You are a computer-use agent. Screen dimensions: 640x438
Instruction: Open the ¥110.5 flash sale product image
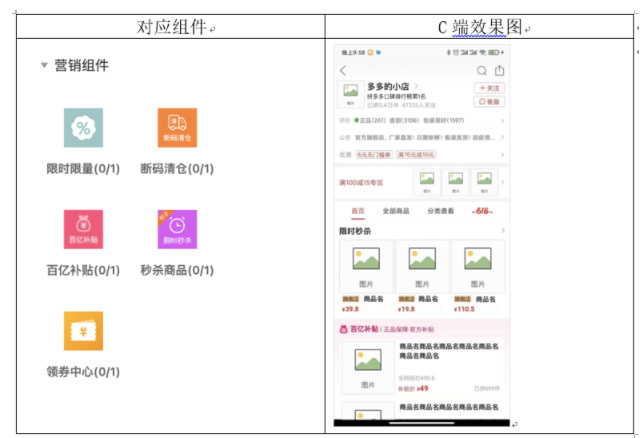[478, 267]
